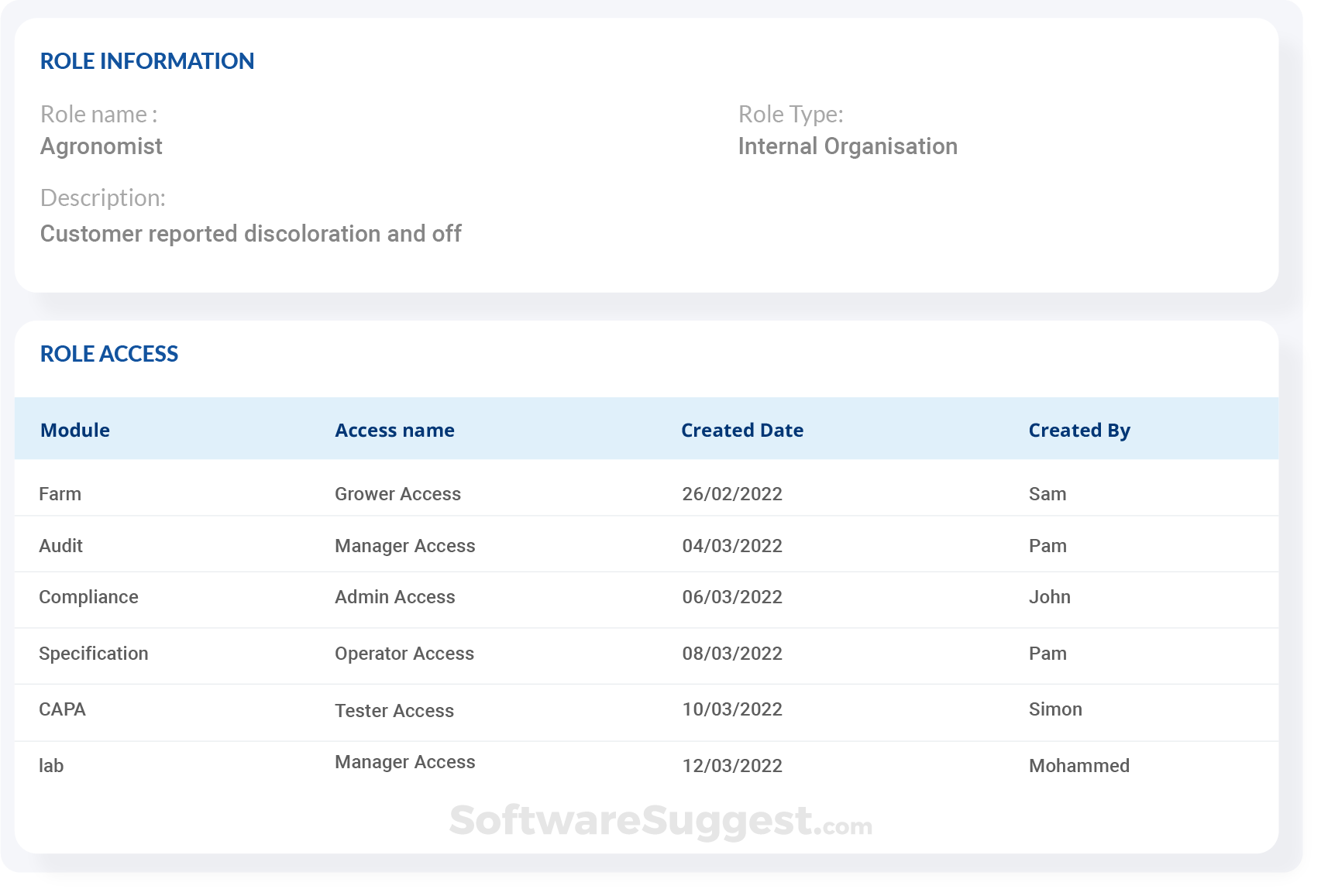Sort by the Created By column header

coord(1078,430)
